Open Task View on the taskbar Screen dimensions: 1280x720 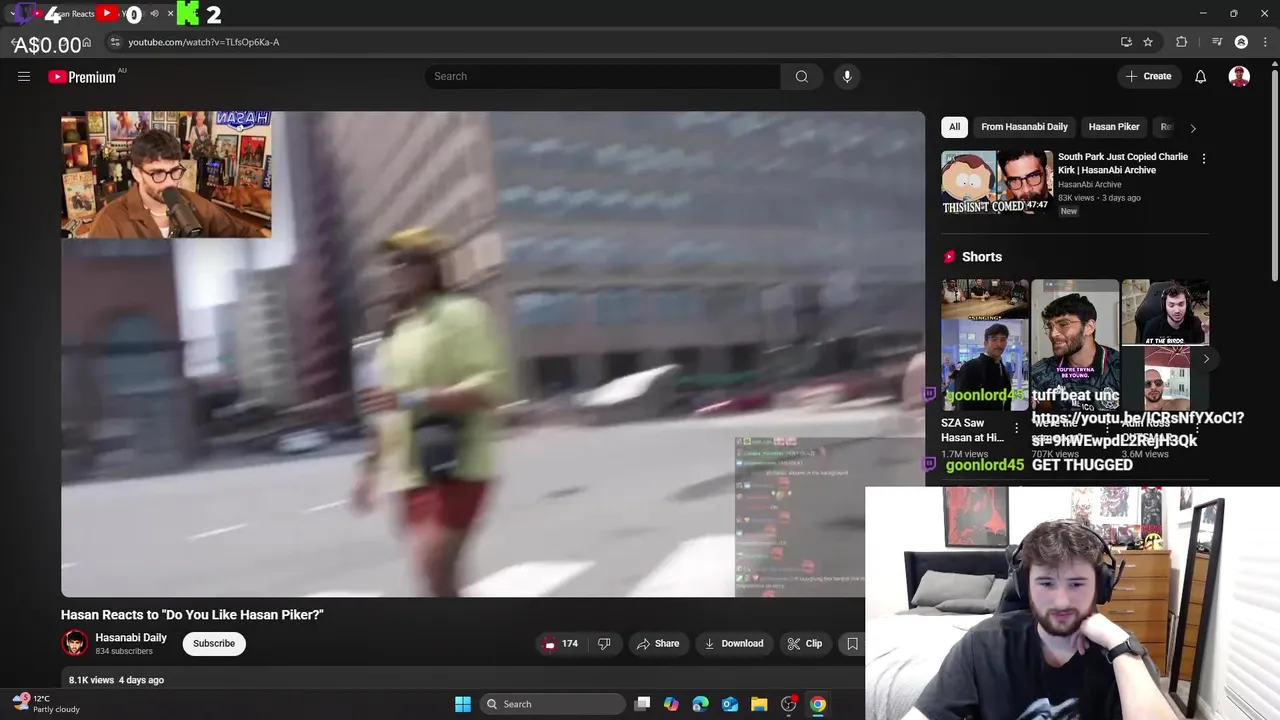click(x=642, y=704)
